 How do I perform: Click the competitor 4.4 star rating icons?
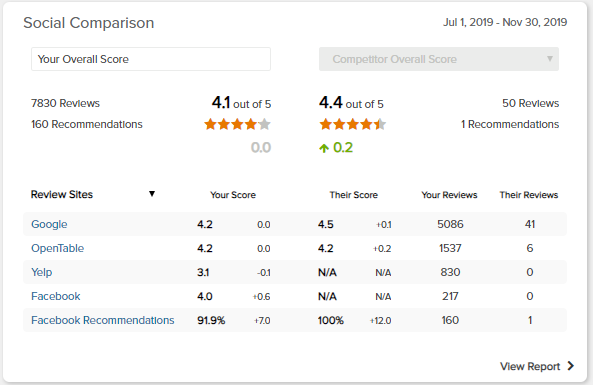(x=352, y=124)
